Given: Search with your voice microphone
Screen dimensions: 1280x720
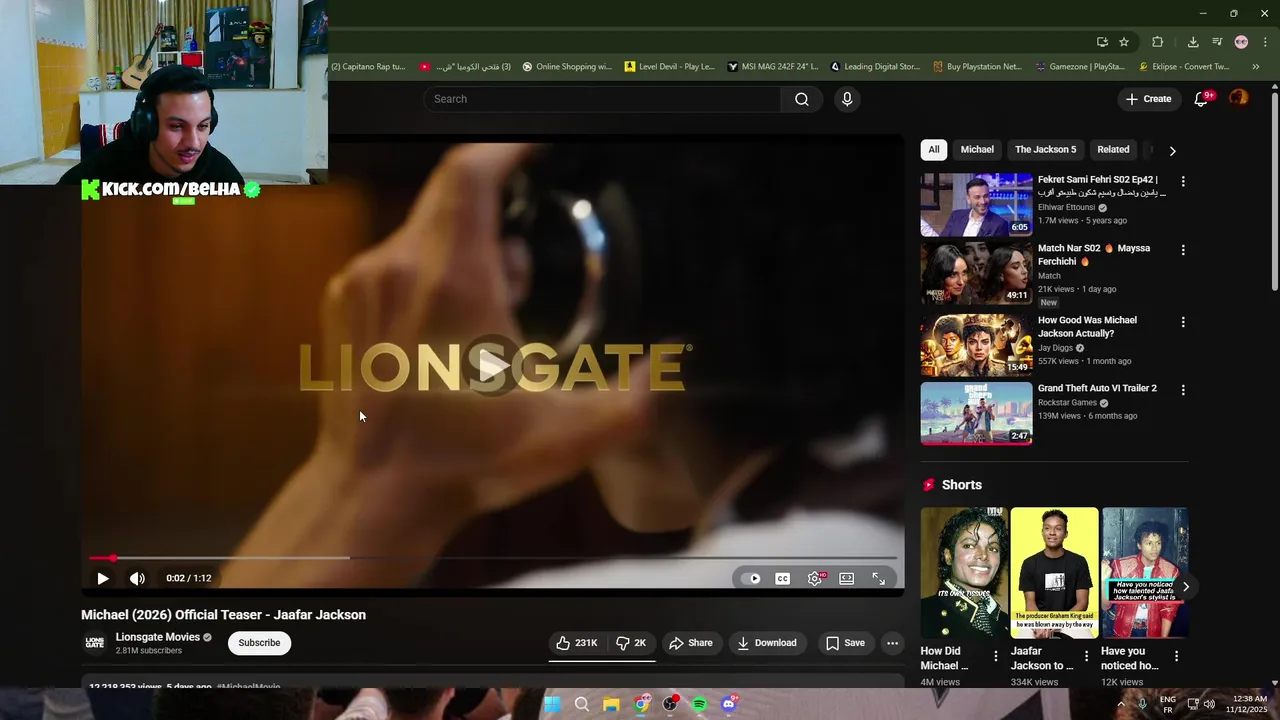Looking at the screenshot, I should click(x=847, y=99).
